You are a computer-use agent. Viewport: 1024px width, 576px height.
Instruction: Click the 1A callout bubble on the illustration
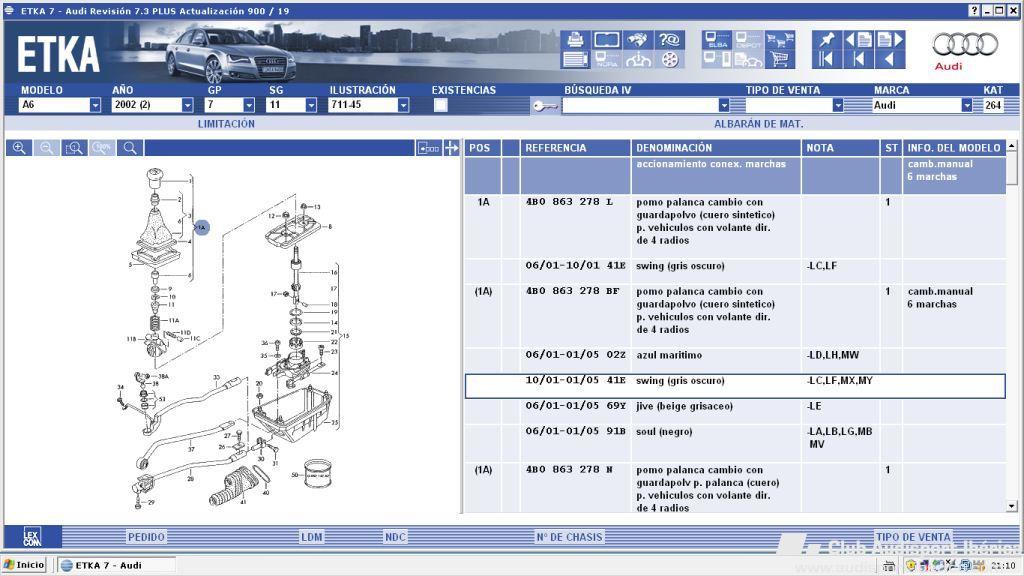point(202,227)
